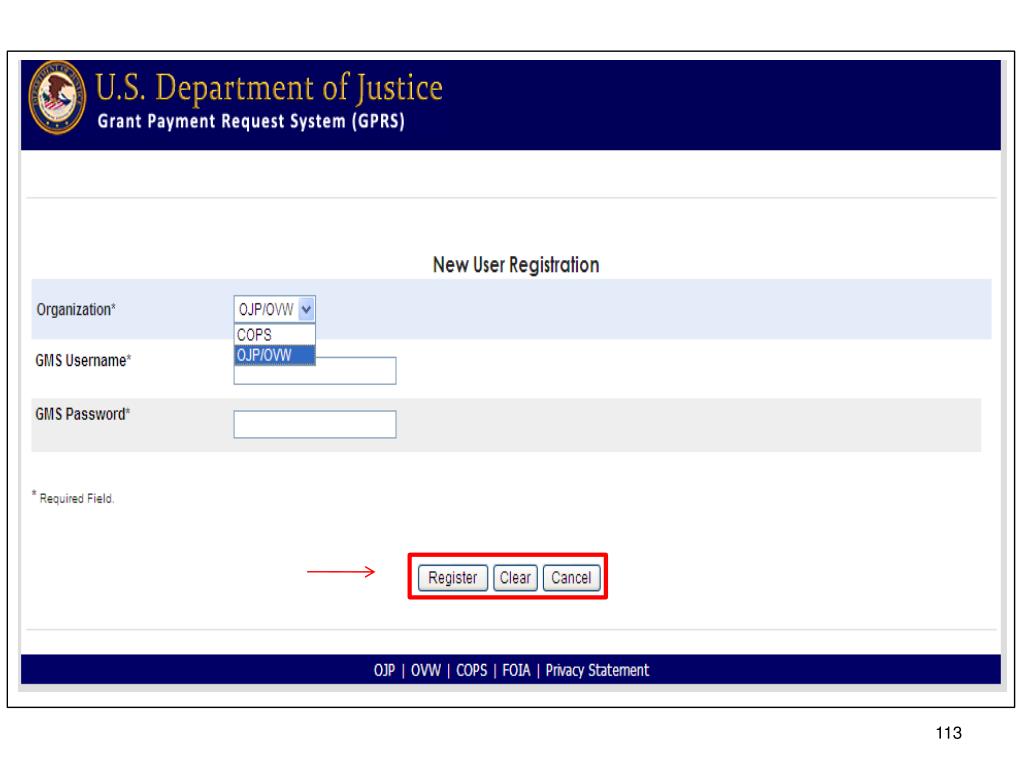
Task: View the Privacy Statement link
Action: [597, 670]
